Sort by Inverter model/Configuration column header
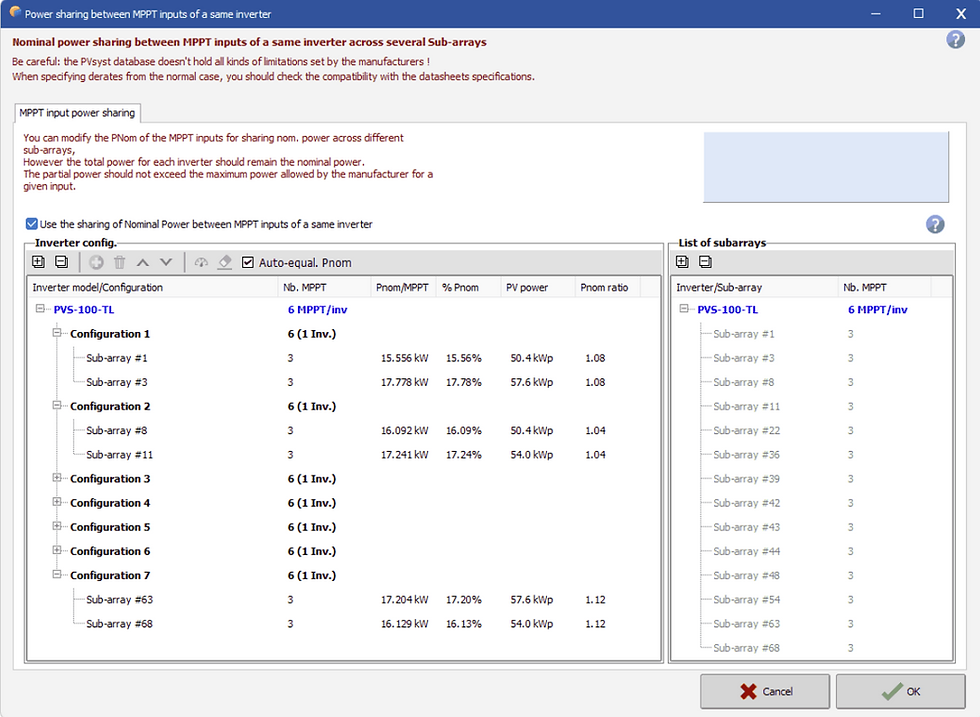 [152, 288]
